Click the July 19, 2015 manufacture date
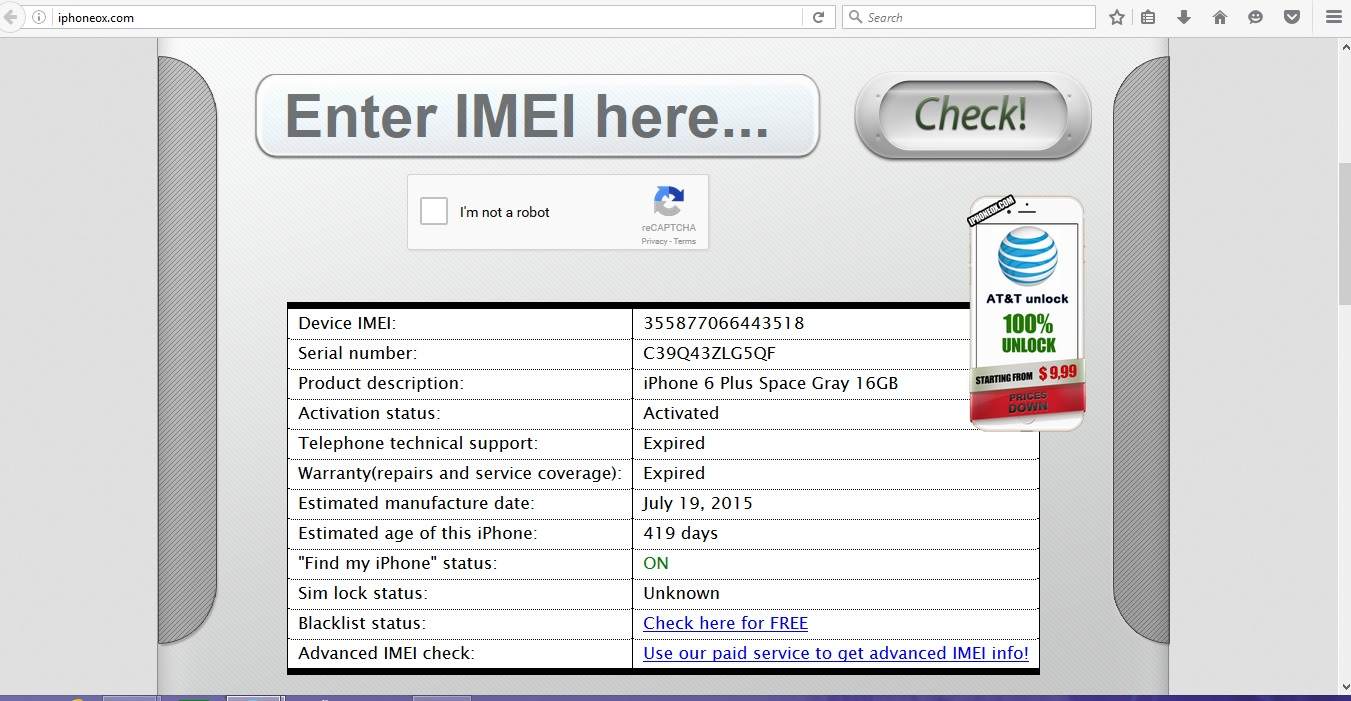The height and width of the screenshot is (701, 1351). [698, 503]
